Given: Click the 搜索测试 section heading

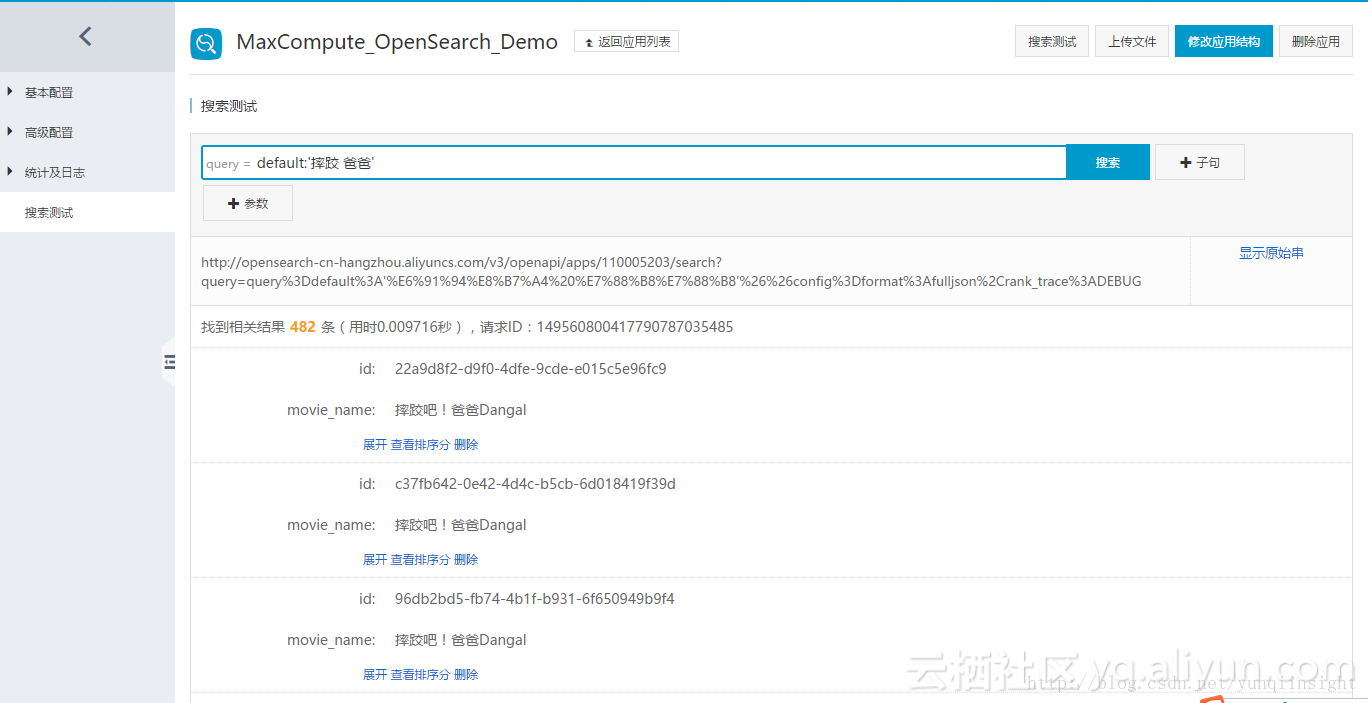Looking at the screenshot, I should pos(229,106).
